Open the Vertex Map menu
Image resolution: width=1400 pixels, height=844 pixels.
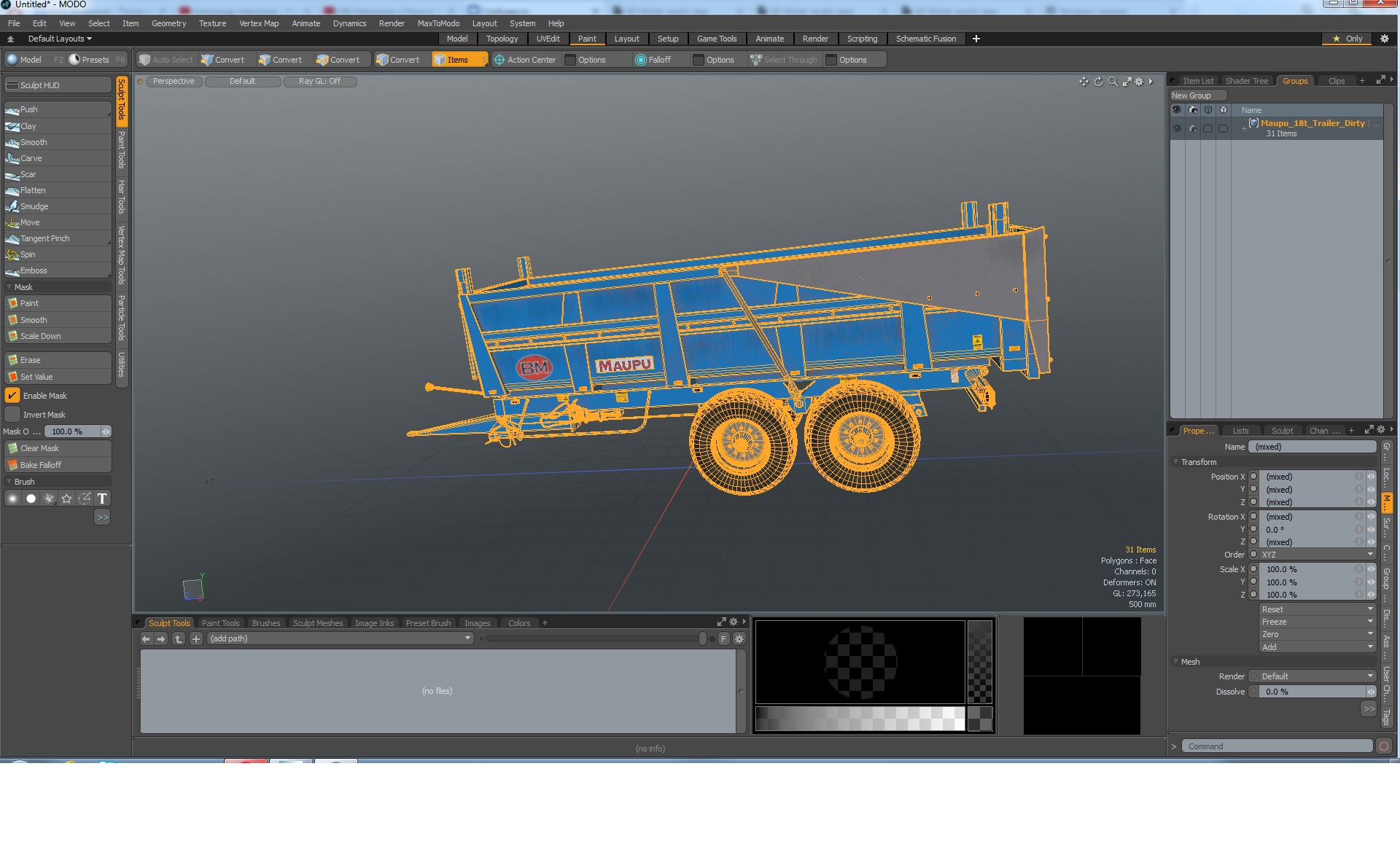(259, 23)
